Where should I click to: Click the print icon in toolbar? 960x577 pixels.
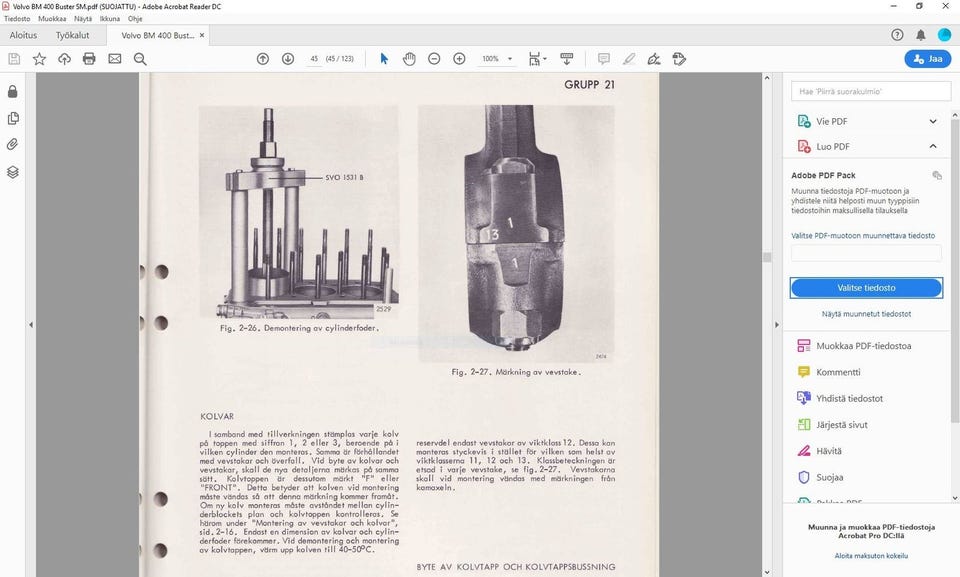click(x=89, y=59)
